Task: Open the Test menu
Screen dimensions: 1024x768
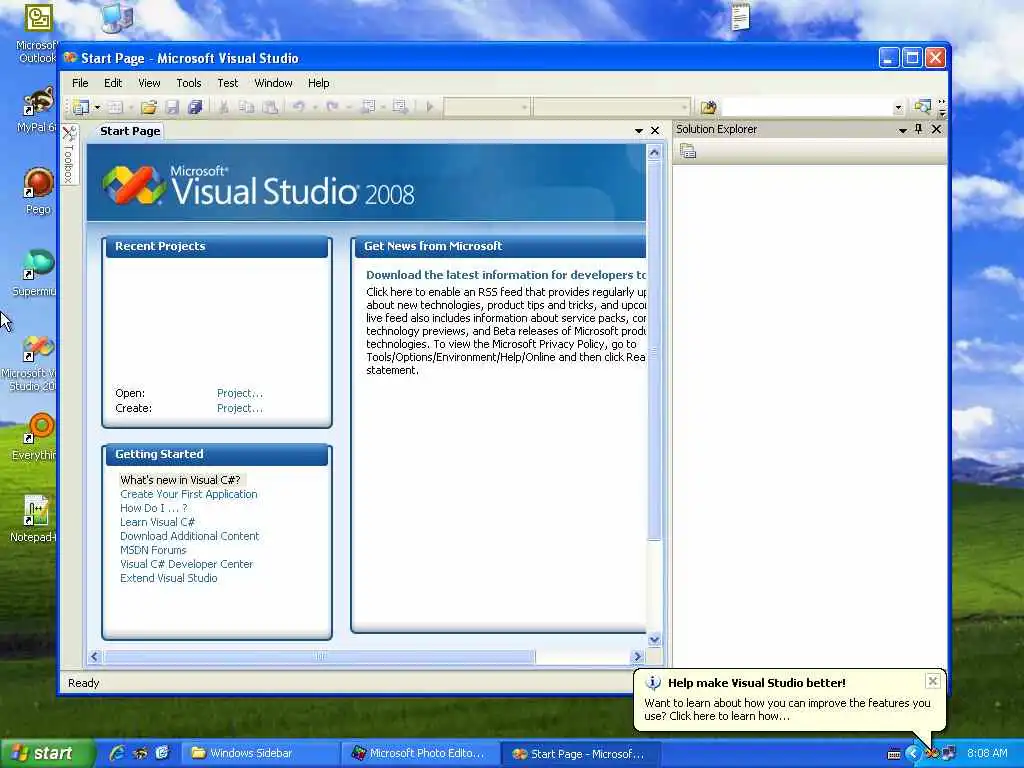Action: coord(227,83)
